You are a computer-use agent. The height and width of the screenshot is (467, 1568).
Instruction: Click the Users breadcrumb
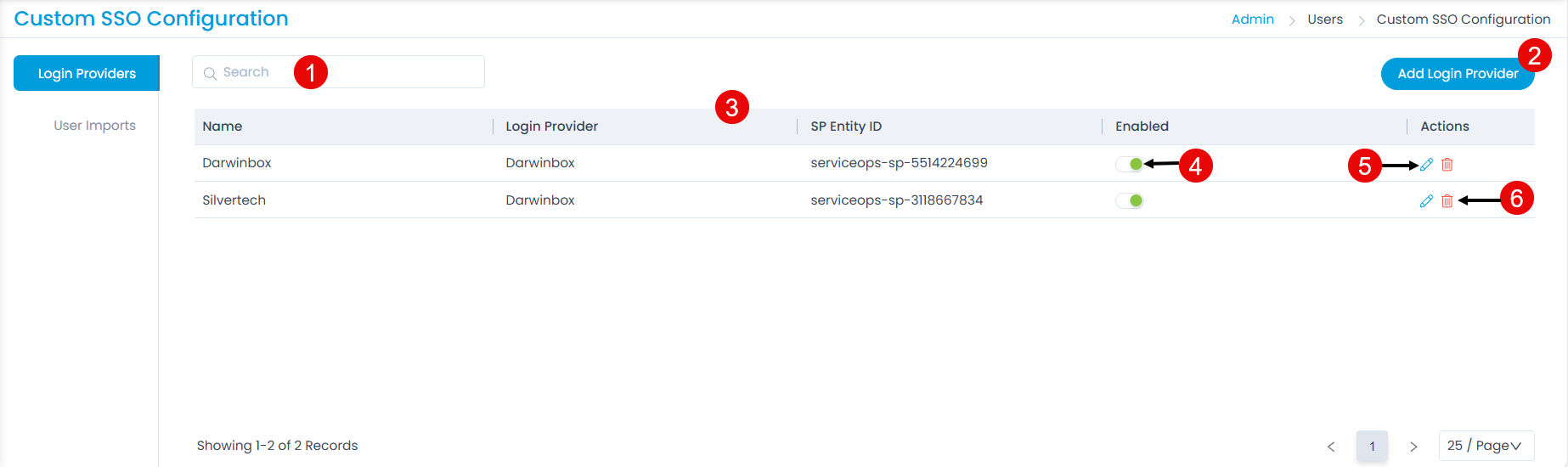coord(1325,20)
